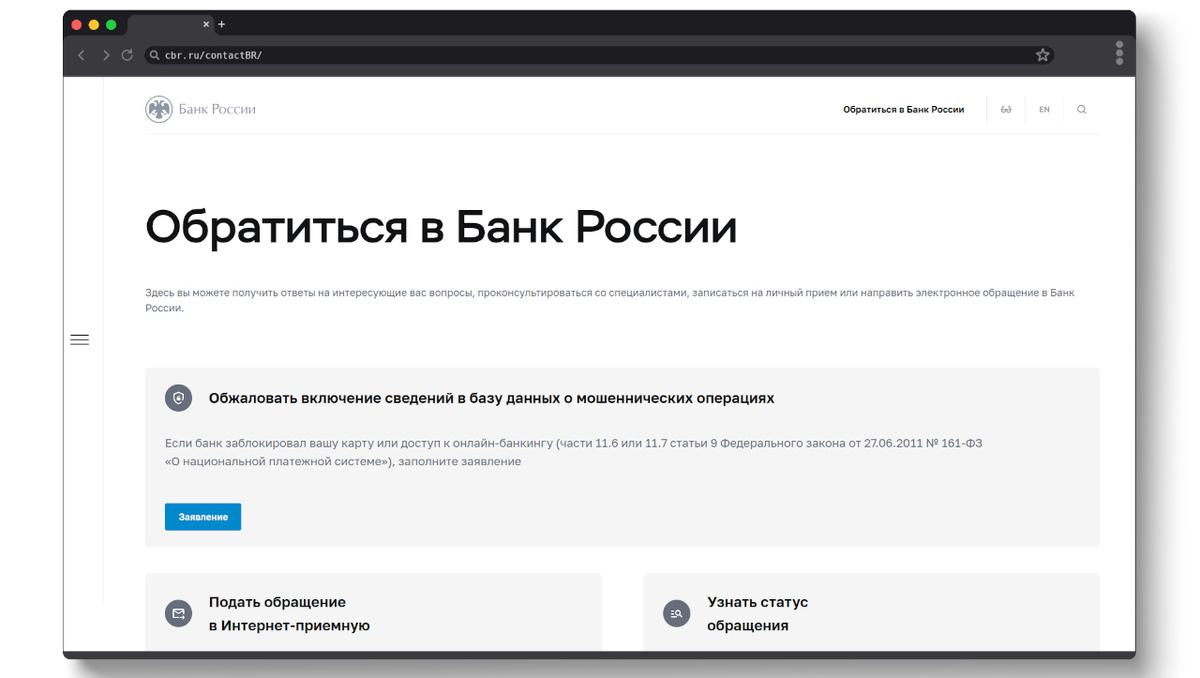1200x678 pixels.
Task: Open a new tab with plus button
Action: (x=222, y=24)
